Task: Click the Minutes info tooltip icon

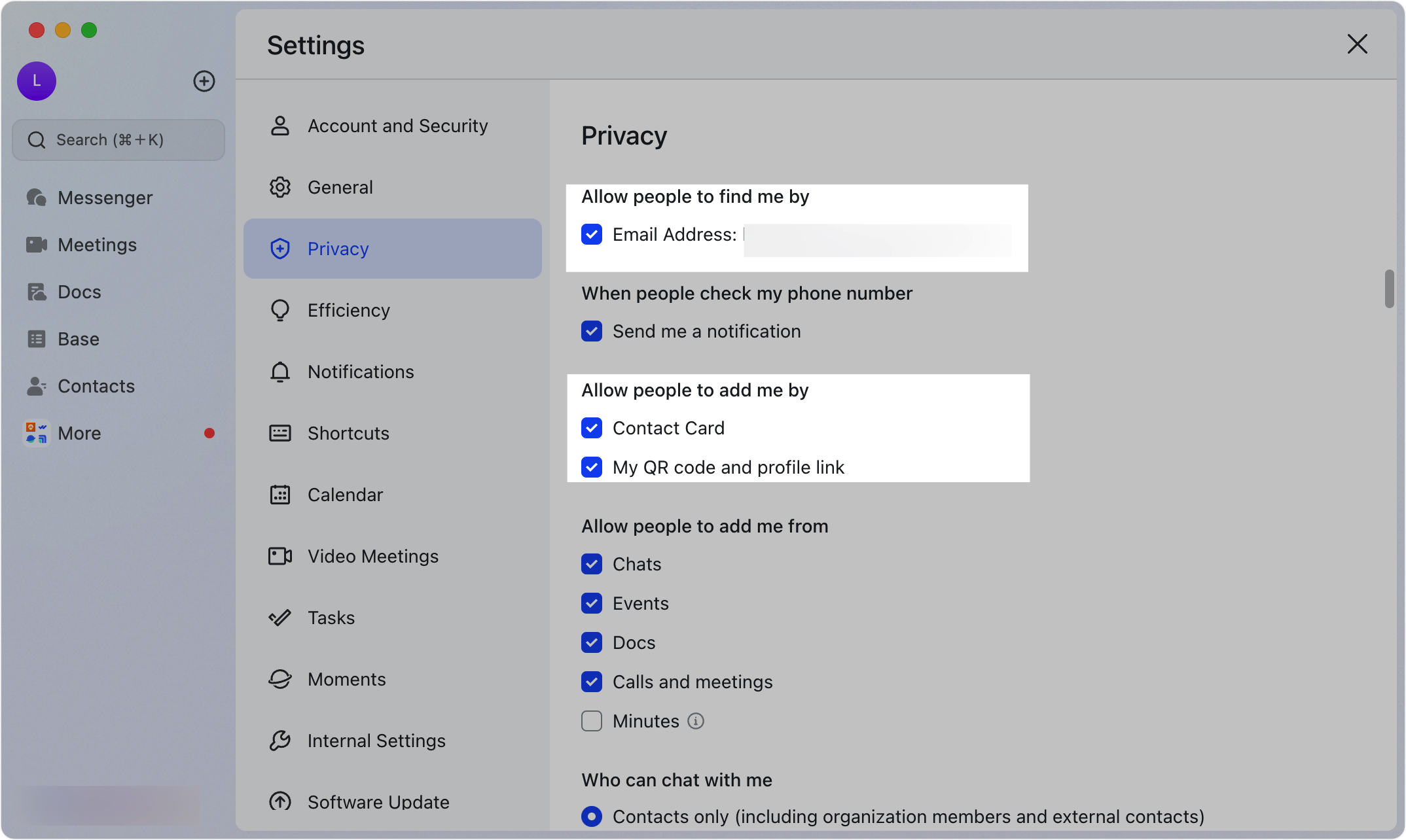Action: coord(696,721)
